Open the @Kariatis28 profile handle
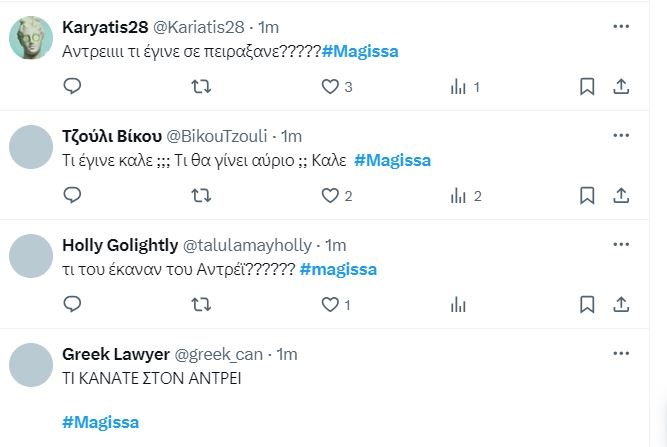667x447 pixels. (199, 27)
